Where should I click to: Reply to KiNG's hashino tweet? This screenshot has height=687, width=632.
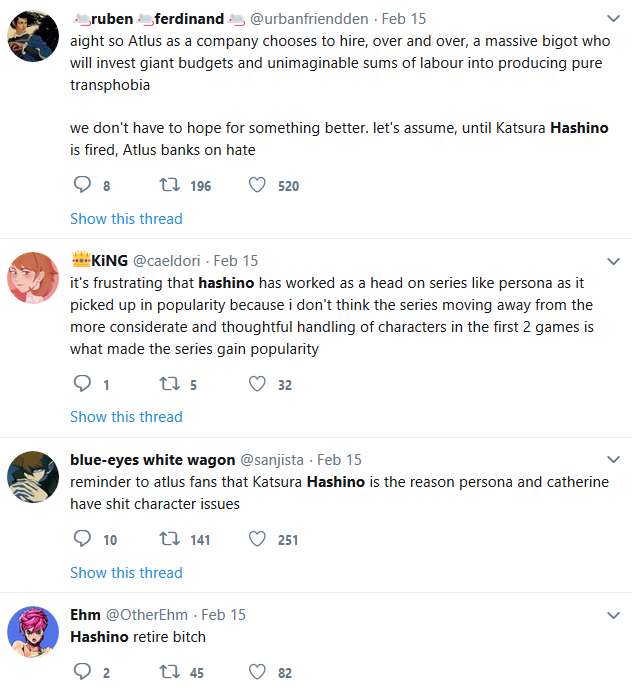click(83, 383)
